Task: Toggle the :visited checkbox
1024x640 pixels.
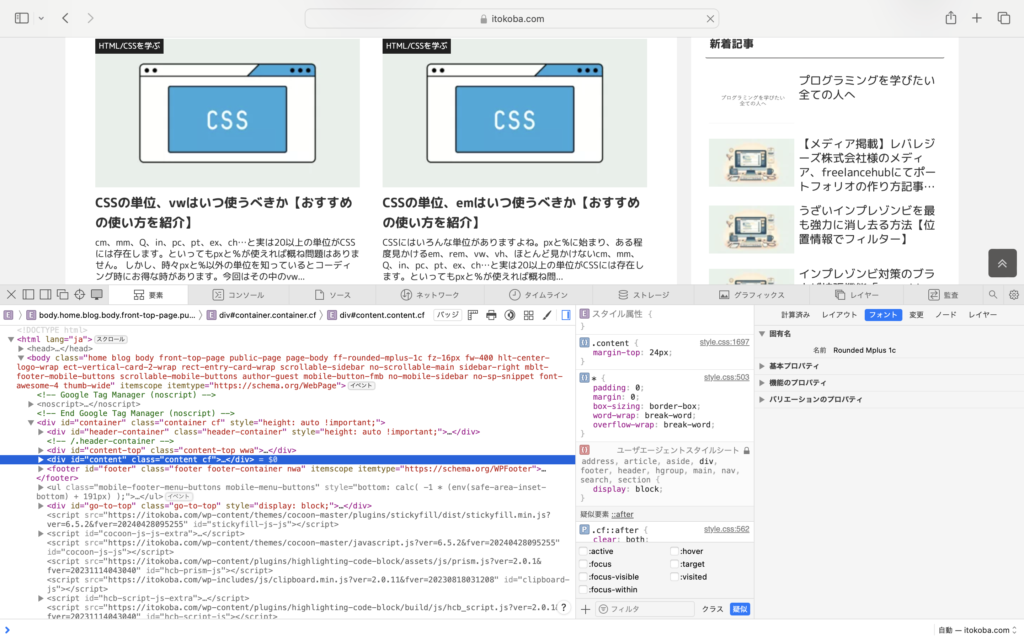Action: click(x=675, y=577)
